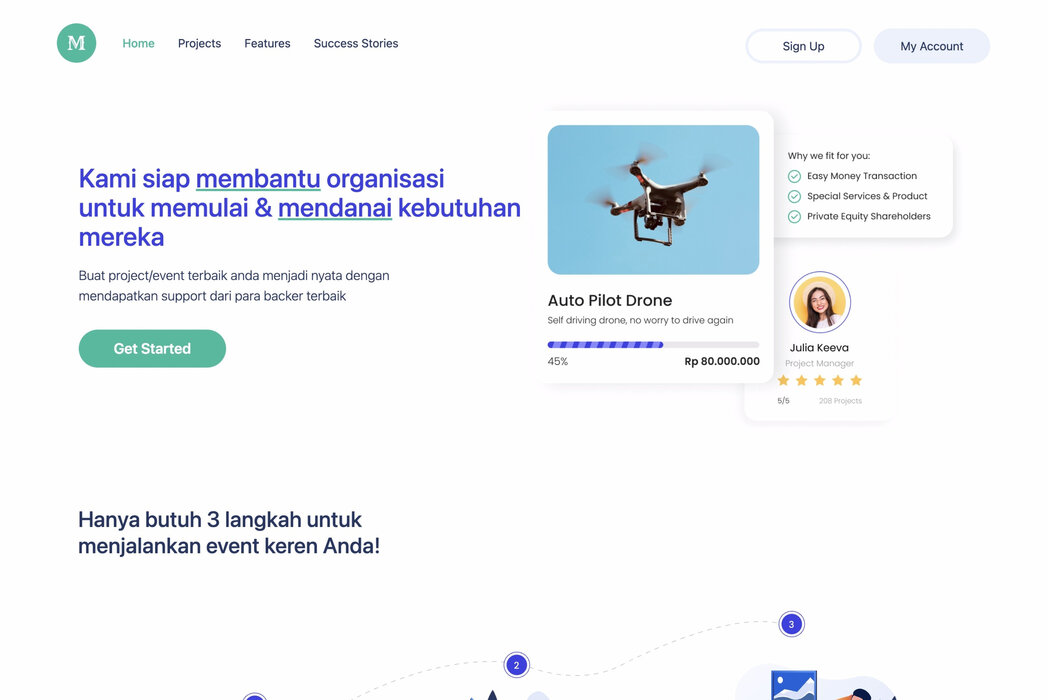
Task: Click the 208 Projects text
Action: pos(840,401)
